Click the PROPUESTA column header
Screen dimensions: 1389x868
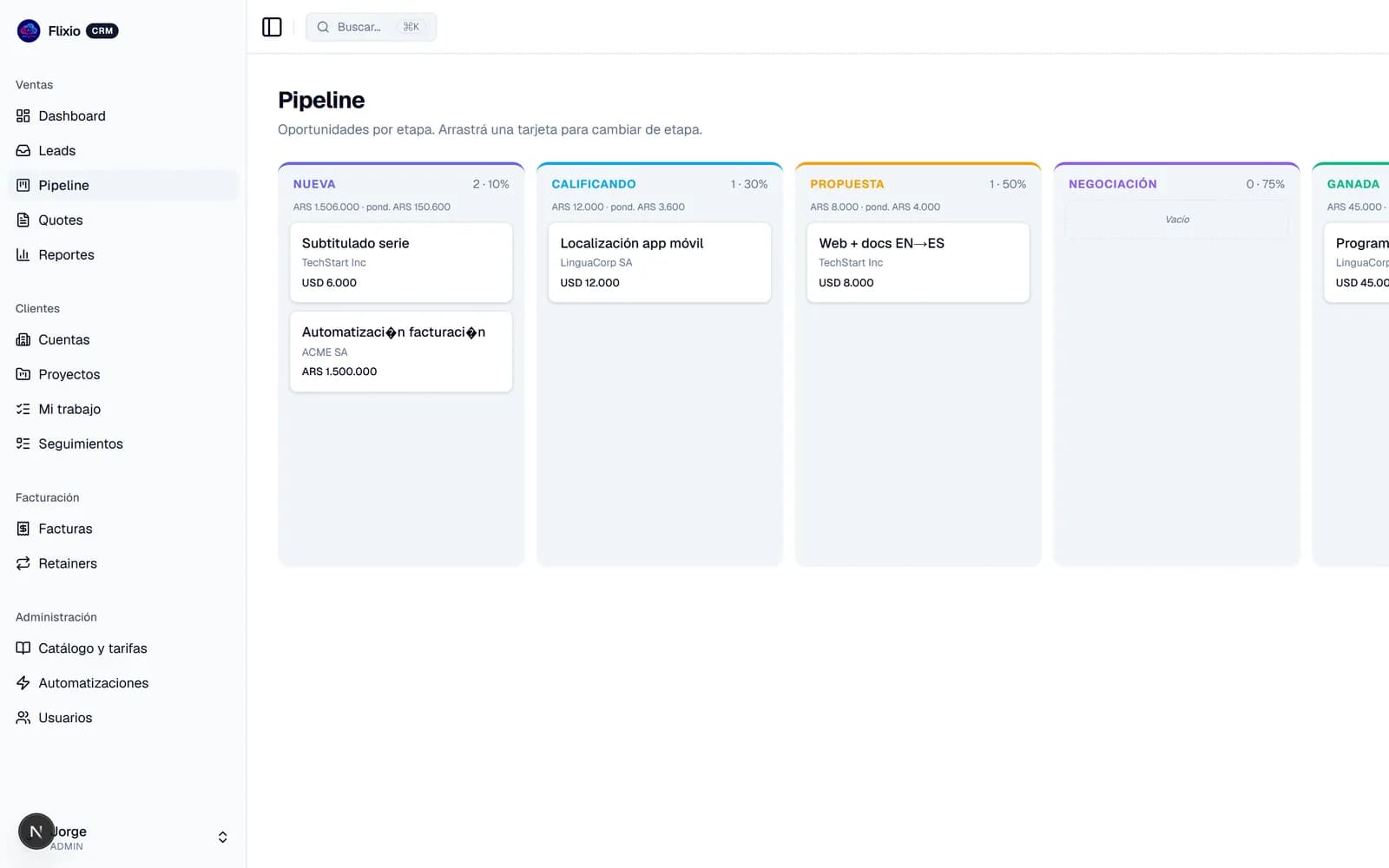(847, 184)
